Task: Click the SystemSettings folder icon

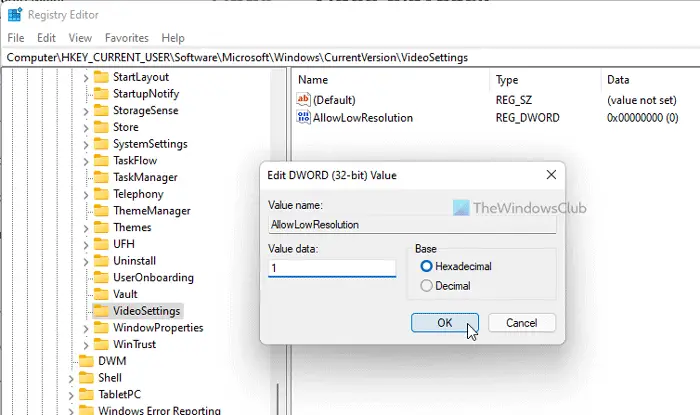Action: (x=101, y=144)
